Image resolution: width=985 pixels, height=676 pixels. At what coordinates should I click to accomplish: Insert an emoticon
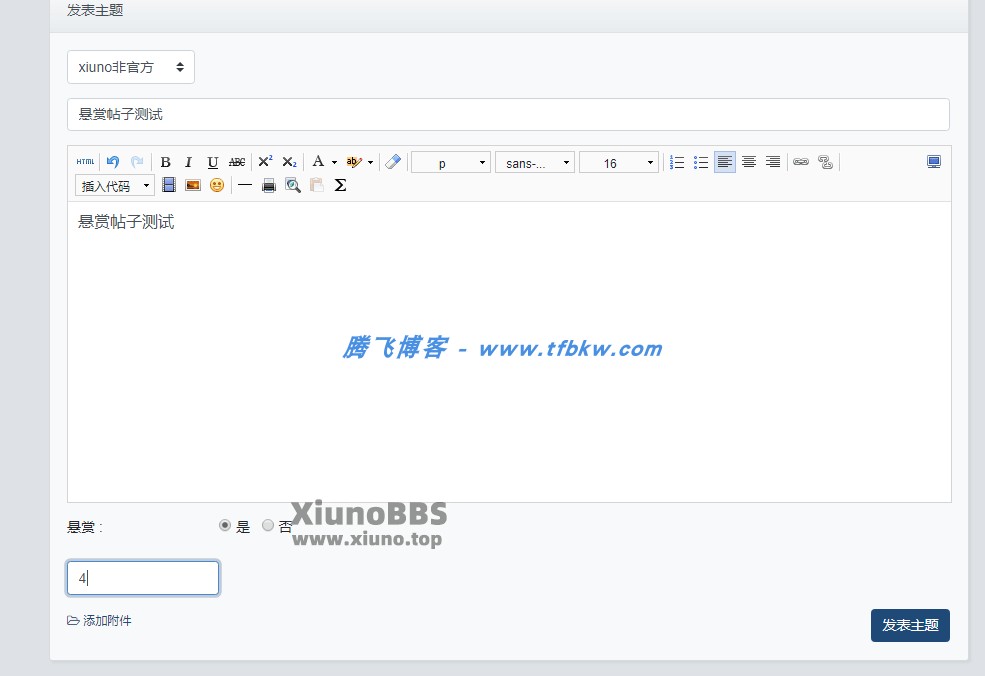[216, 185]
